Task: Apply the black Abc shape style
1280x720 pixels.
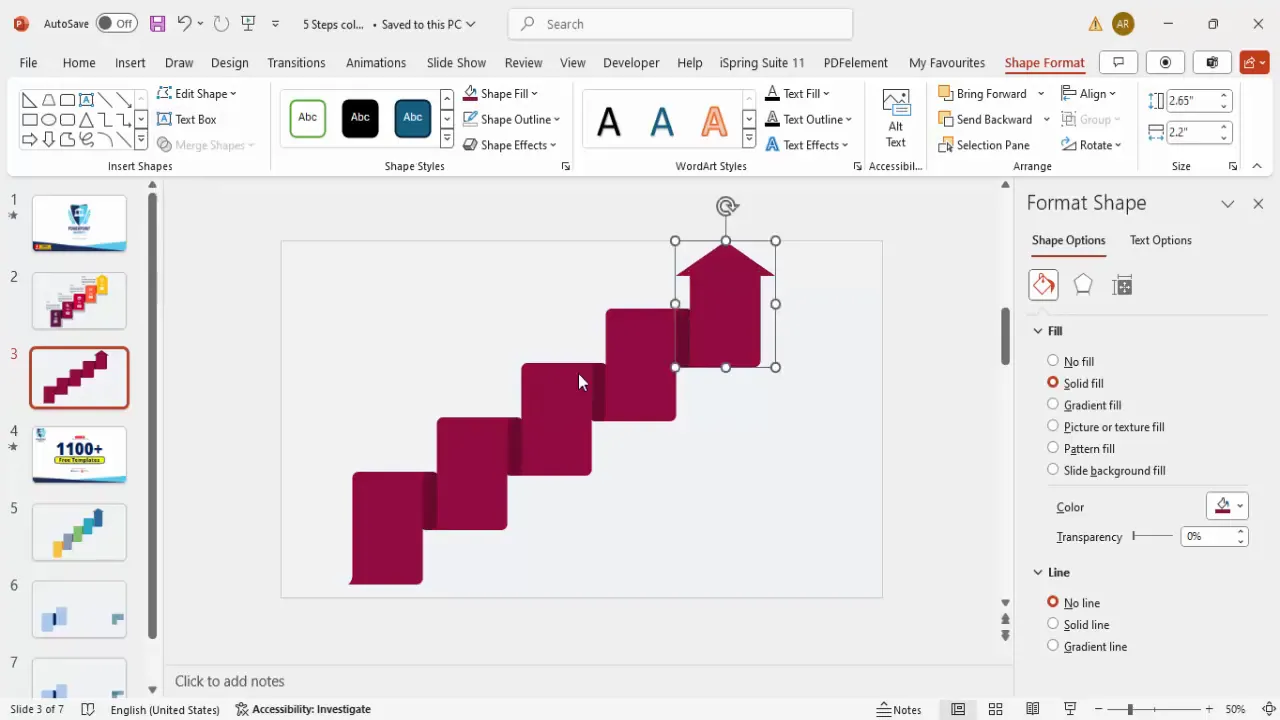Action: (360, 118)
